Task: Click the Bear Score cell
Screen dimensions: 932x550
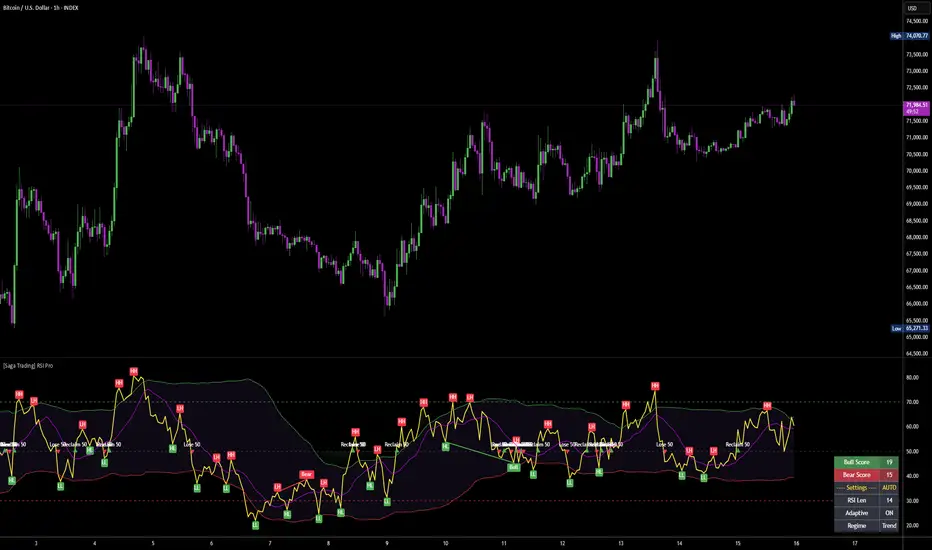Action: coord(857,474)
